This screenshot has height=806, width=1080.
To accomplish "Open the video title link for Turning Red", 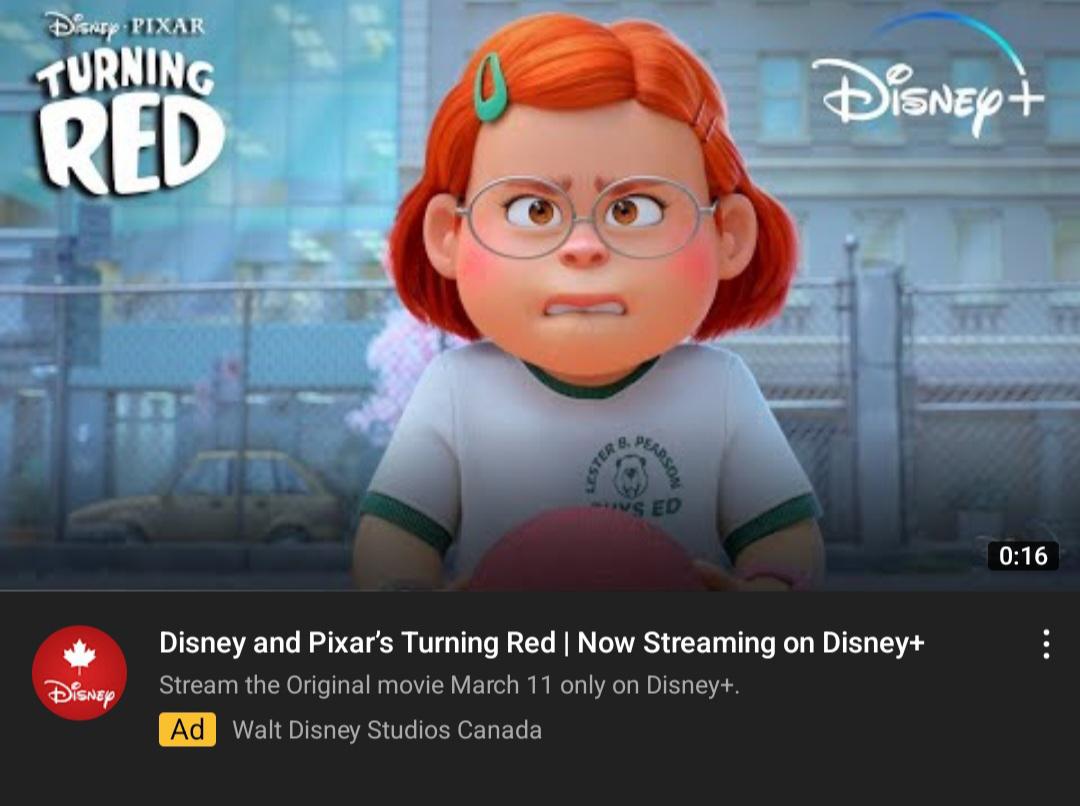I will 542,645.
